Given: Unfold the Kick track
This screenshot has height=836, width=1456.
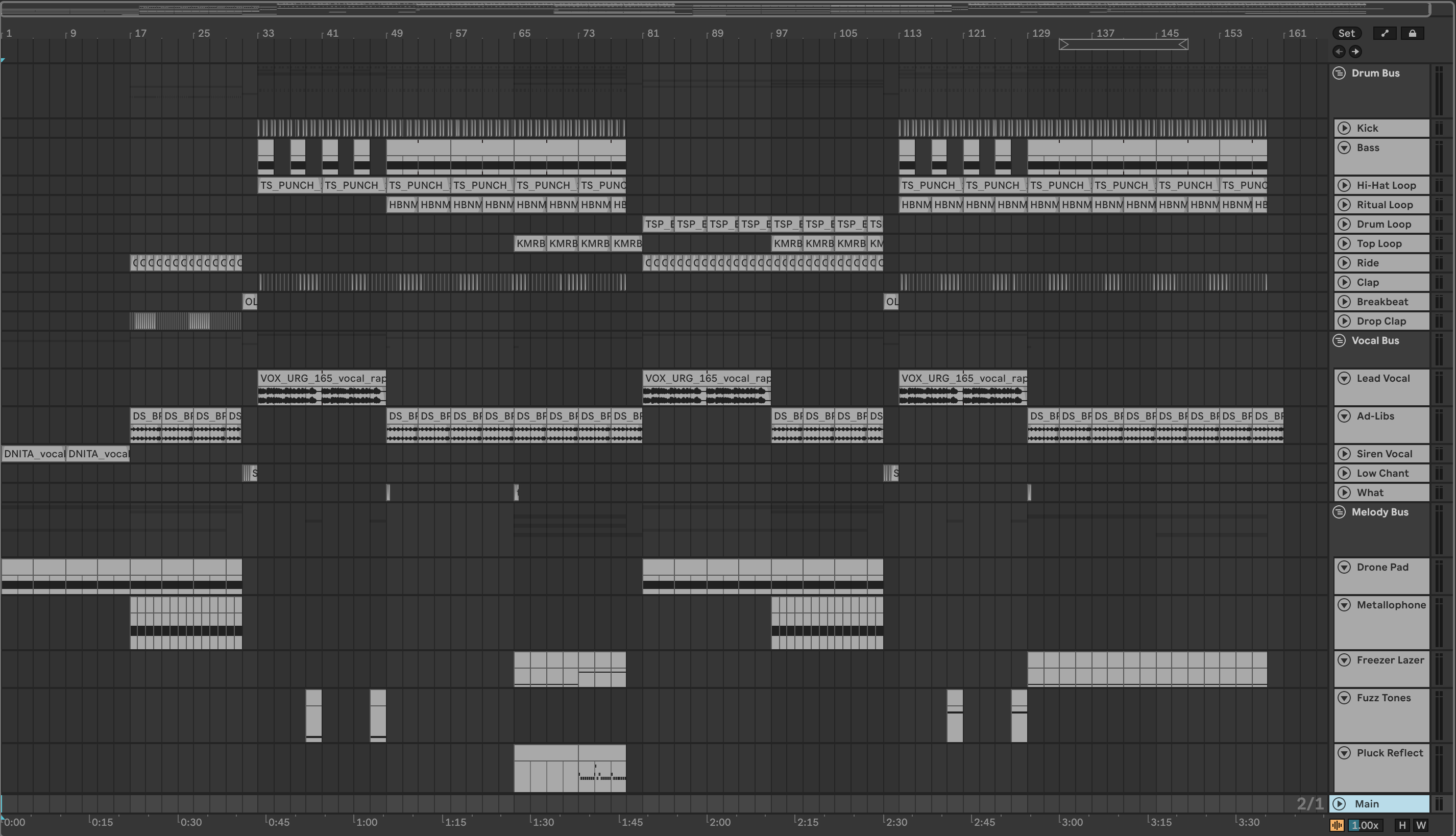Looking at the screenshot, I should tap(1344, 128).
